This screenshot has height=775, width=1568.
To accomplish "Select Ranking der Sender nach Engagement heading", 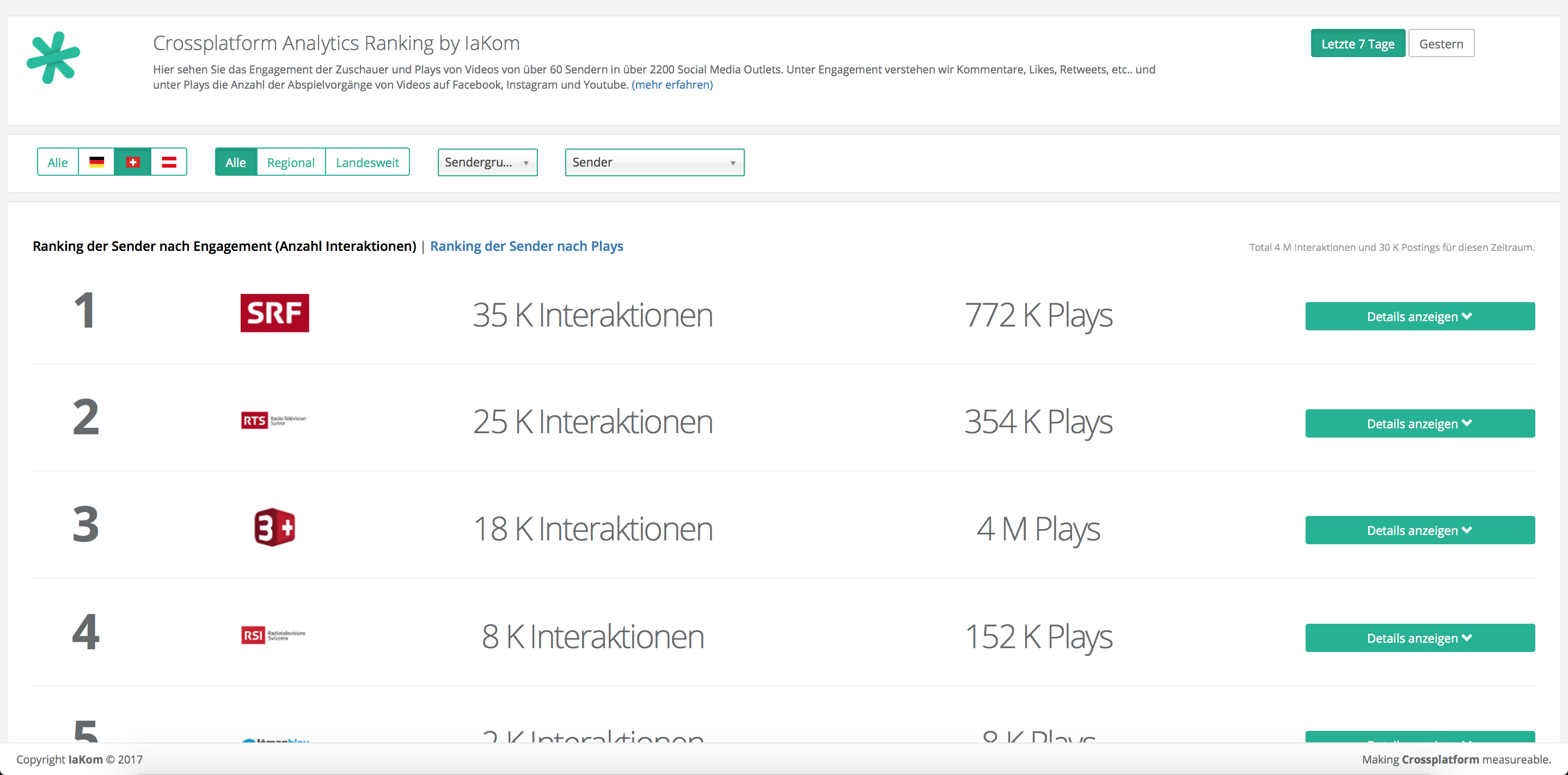I will click(225, 246).
